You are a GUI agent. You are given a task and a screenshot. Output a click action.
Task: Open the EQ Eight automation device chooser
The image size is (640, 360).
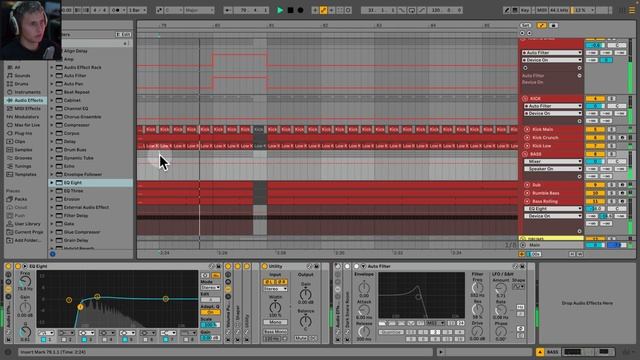coord(553,209)
